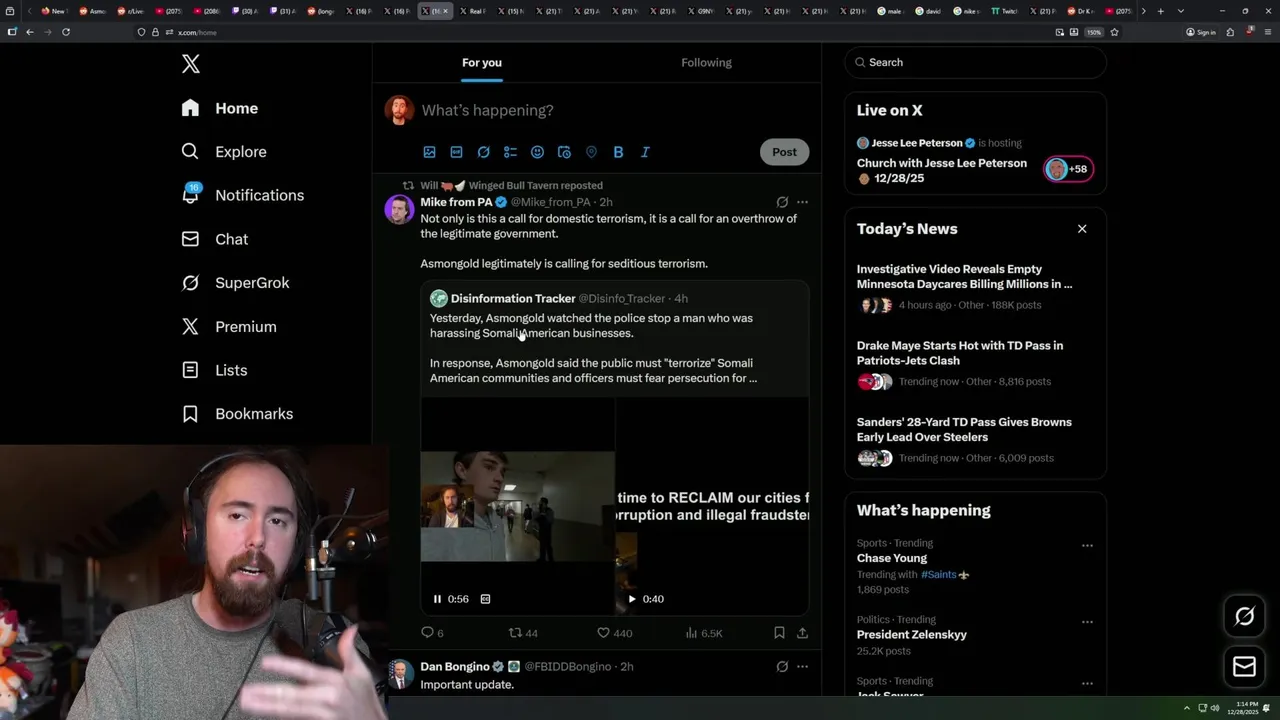Toggle bold text formatting
1280x720 pixels.
pos(618,152)
